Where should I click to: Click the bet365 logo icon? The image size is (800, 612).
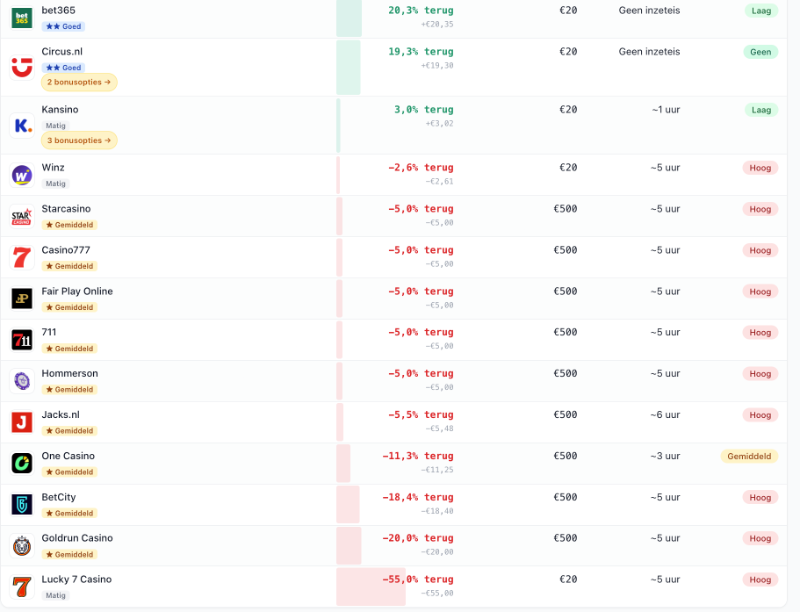[21, 17]
